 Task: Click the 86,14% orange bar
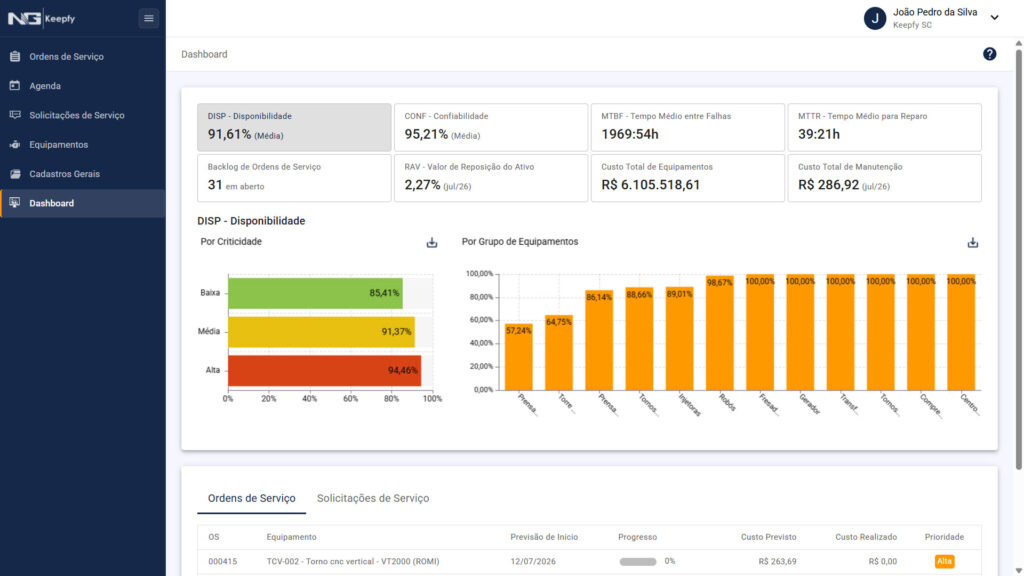tap(599, 340)
